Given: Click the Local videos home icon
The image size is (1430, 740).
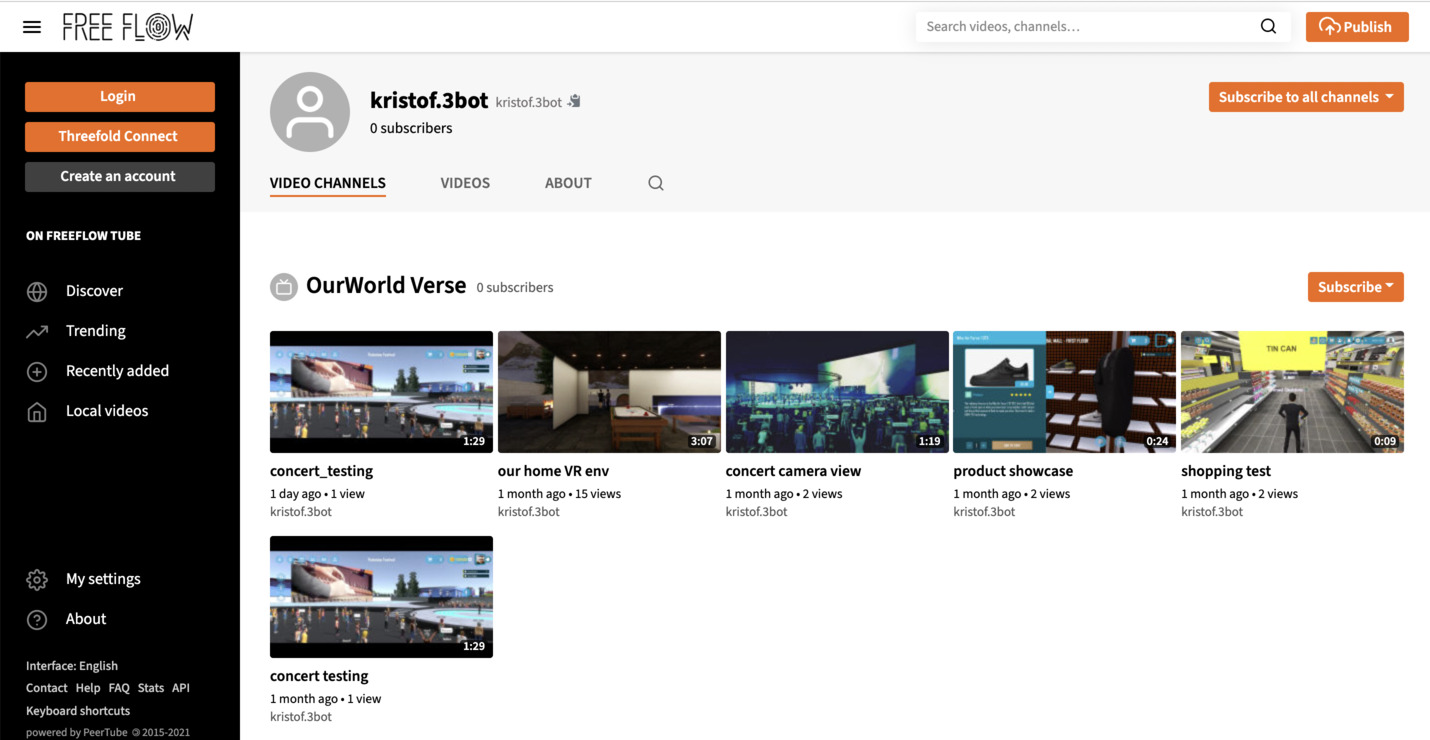Looking at the screenshot, I should [37, 411].
